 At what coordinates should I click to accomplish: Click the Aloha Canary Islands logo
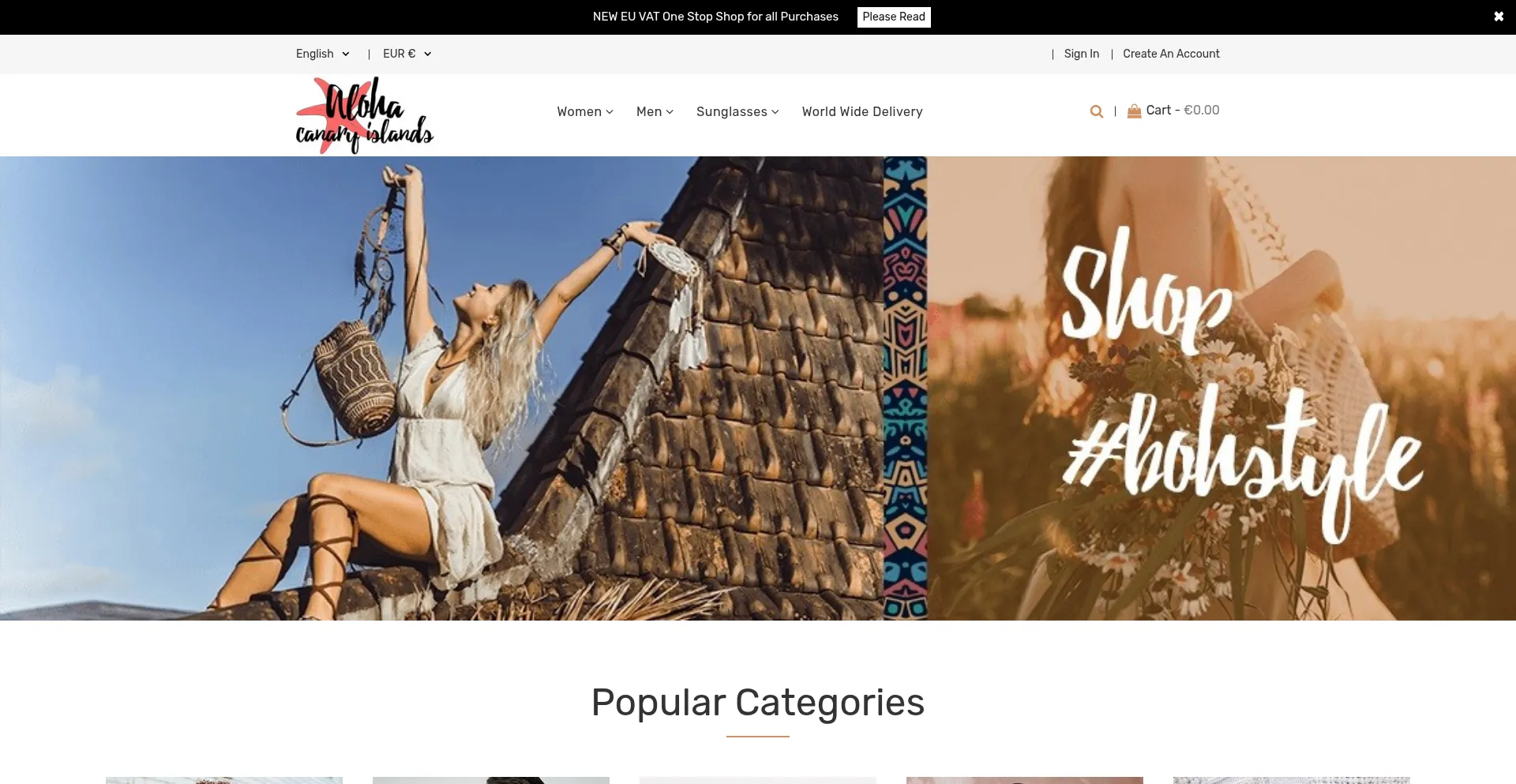point(365,115)
